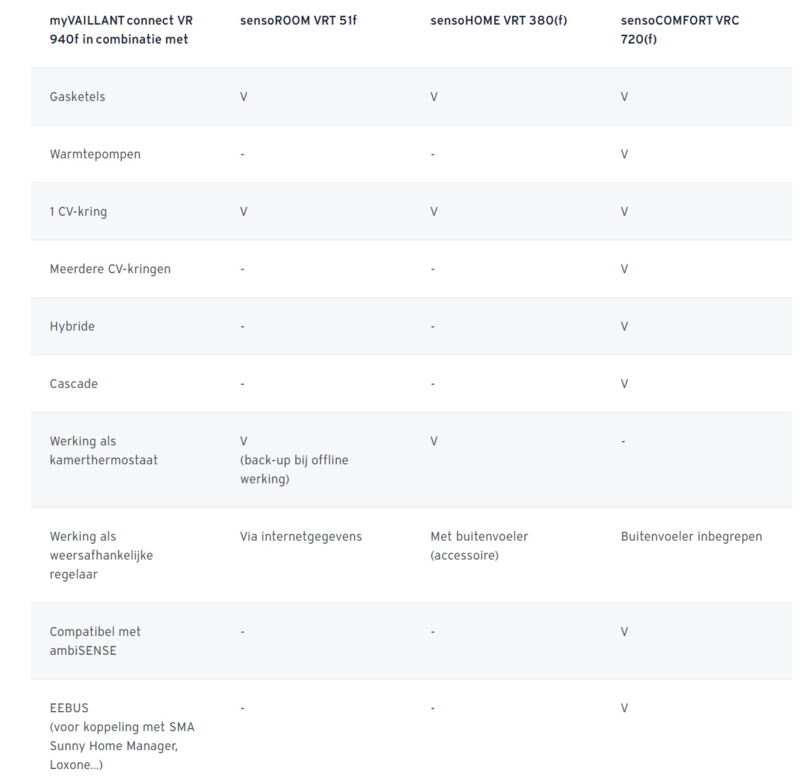Select the Warmtepompen row label
This screenshot has height=781, width=800.
[x=95, y=154]
